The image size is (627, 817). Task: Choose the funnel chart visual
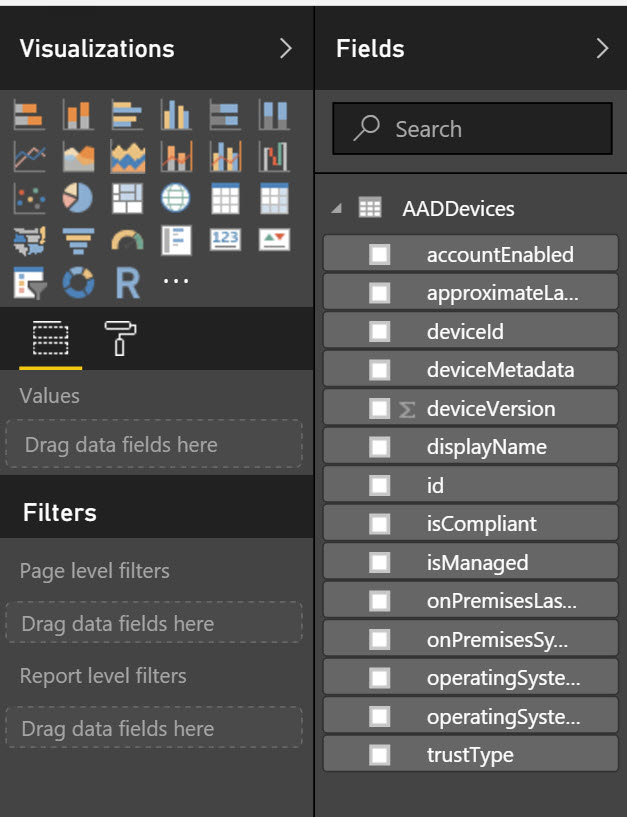[78, 241]
